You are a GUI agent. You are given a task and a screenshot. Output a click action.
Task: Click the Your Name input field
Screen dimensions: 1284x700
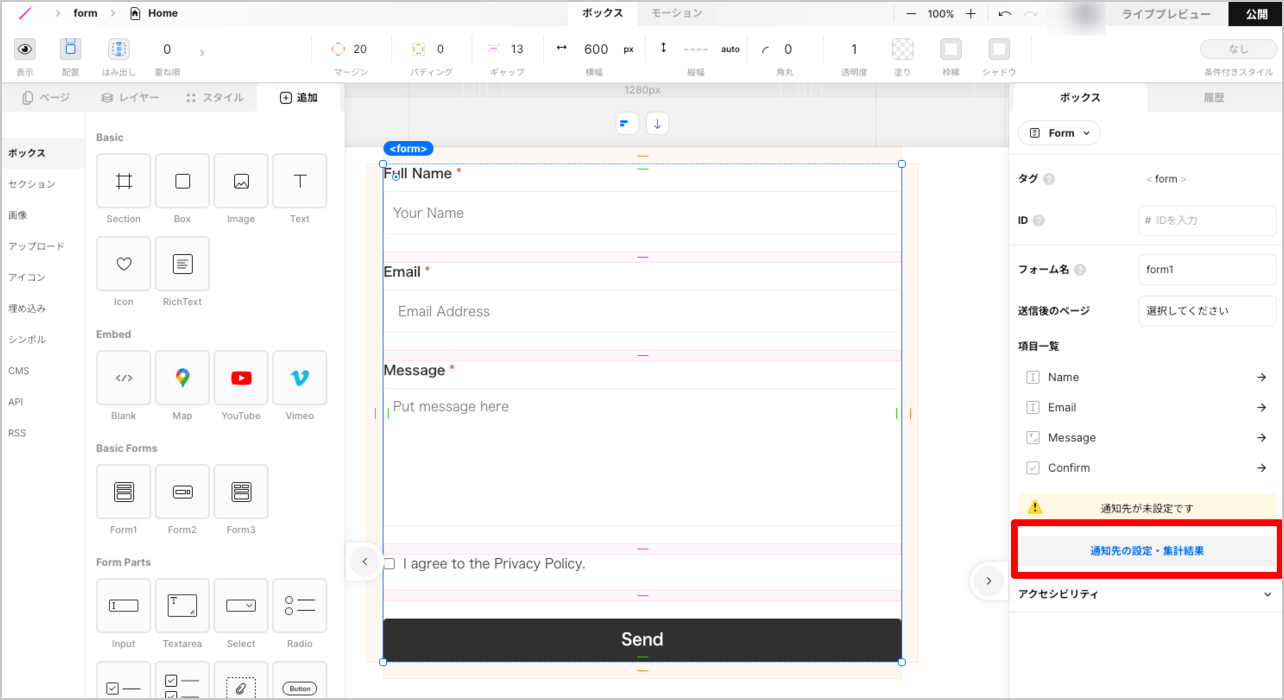point(642,213)
